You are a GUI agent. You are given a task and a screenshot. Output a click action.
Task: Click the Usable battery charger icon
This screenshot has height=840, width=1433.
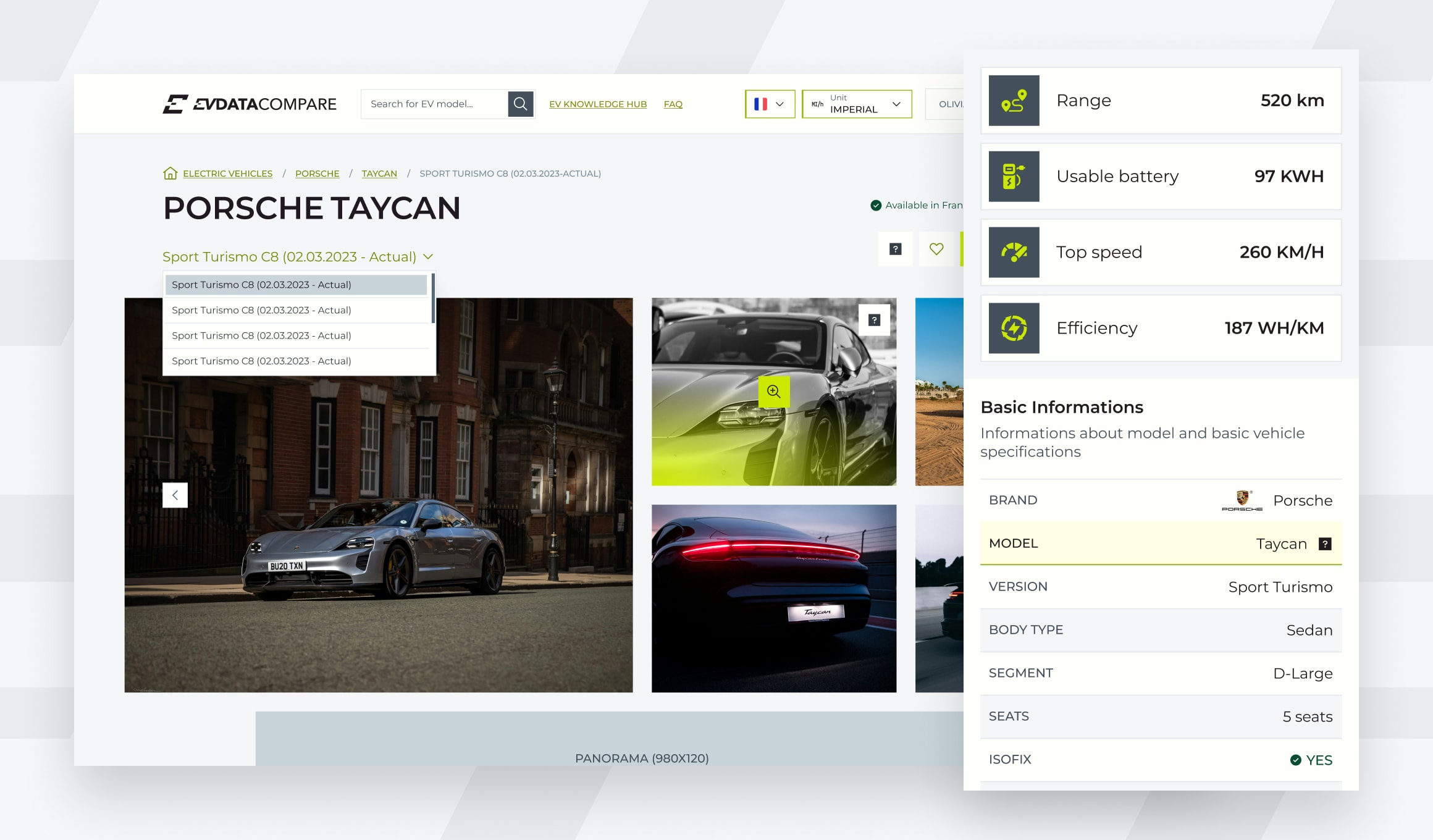pos(1014,176)
